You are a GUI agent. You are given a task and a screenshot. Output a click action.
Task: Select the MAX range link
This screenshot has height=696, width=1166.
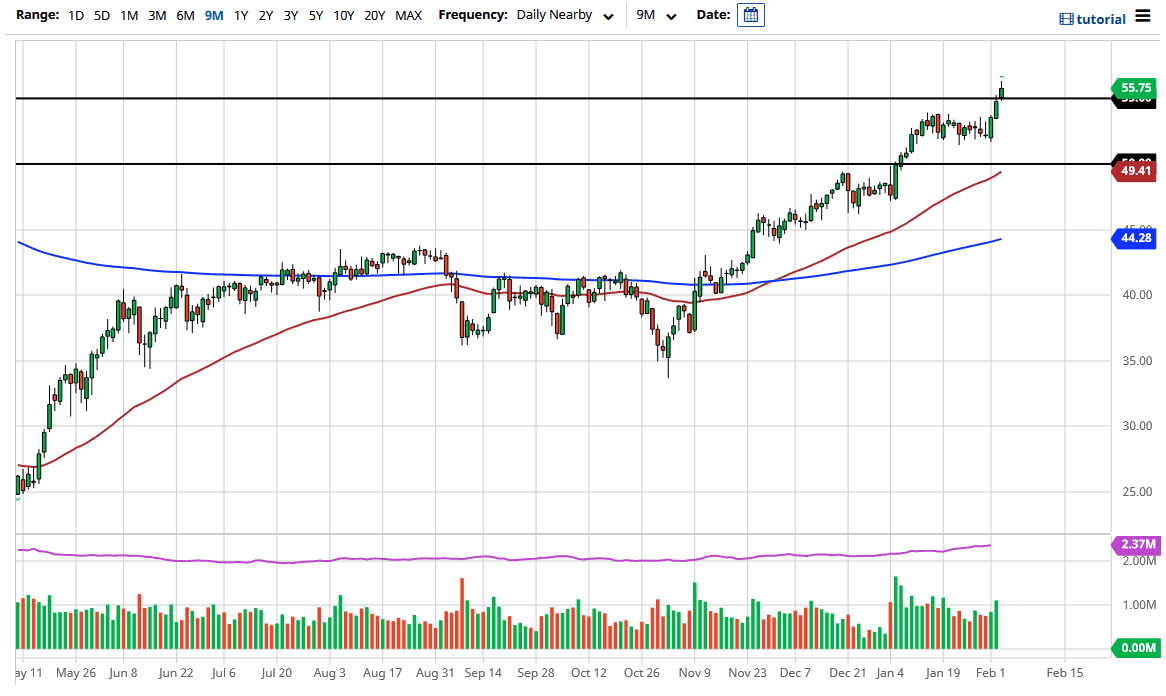[x=408, y=16]
